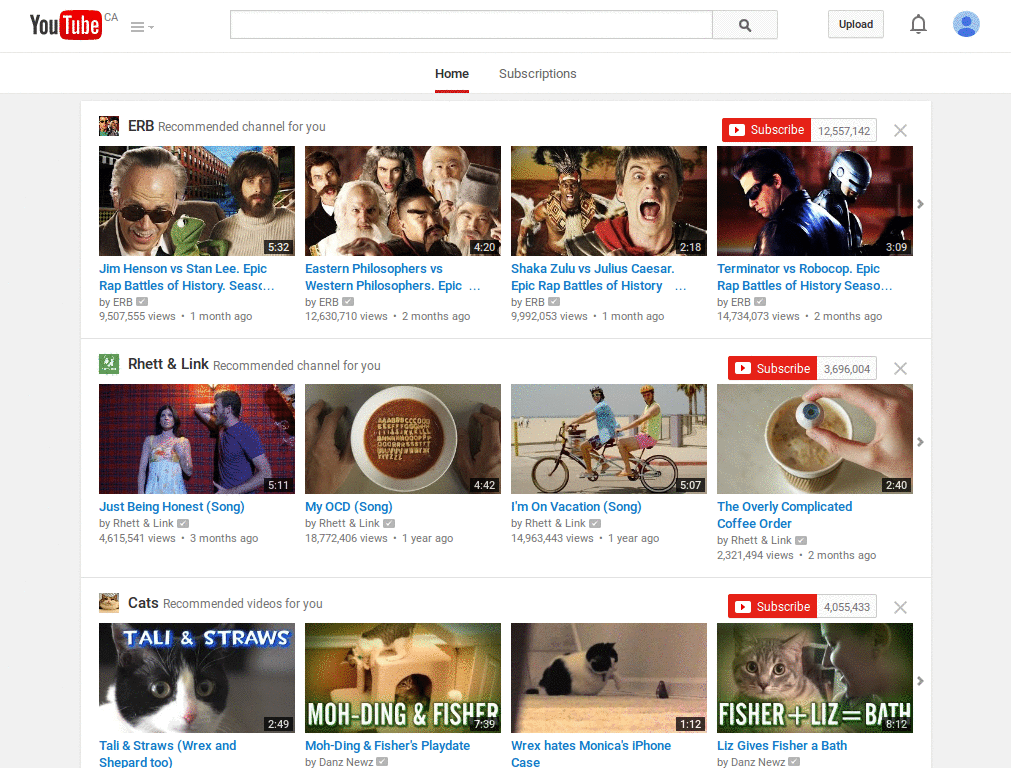
Task: Click 'by Rhett & Link' under My OCD
Action: point(342,524)
